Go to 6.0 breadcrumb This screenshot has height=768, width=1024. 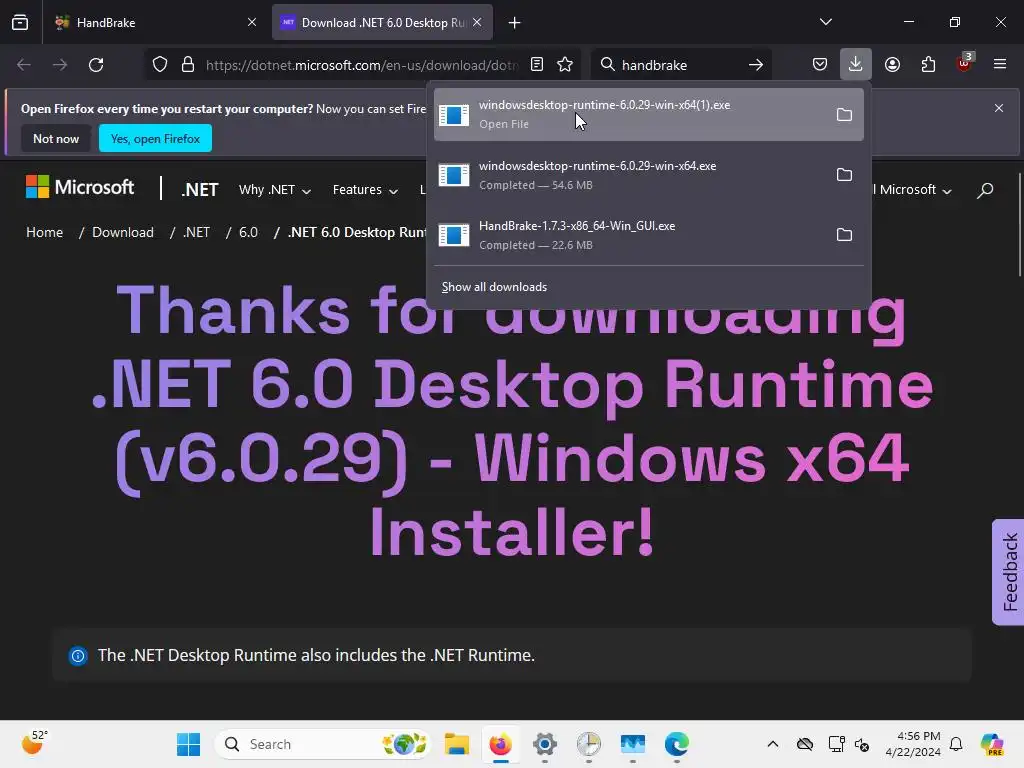pos(248,232)
